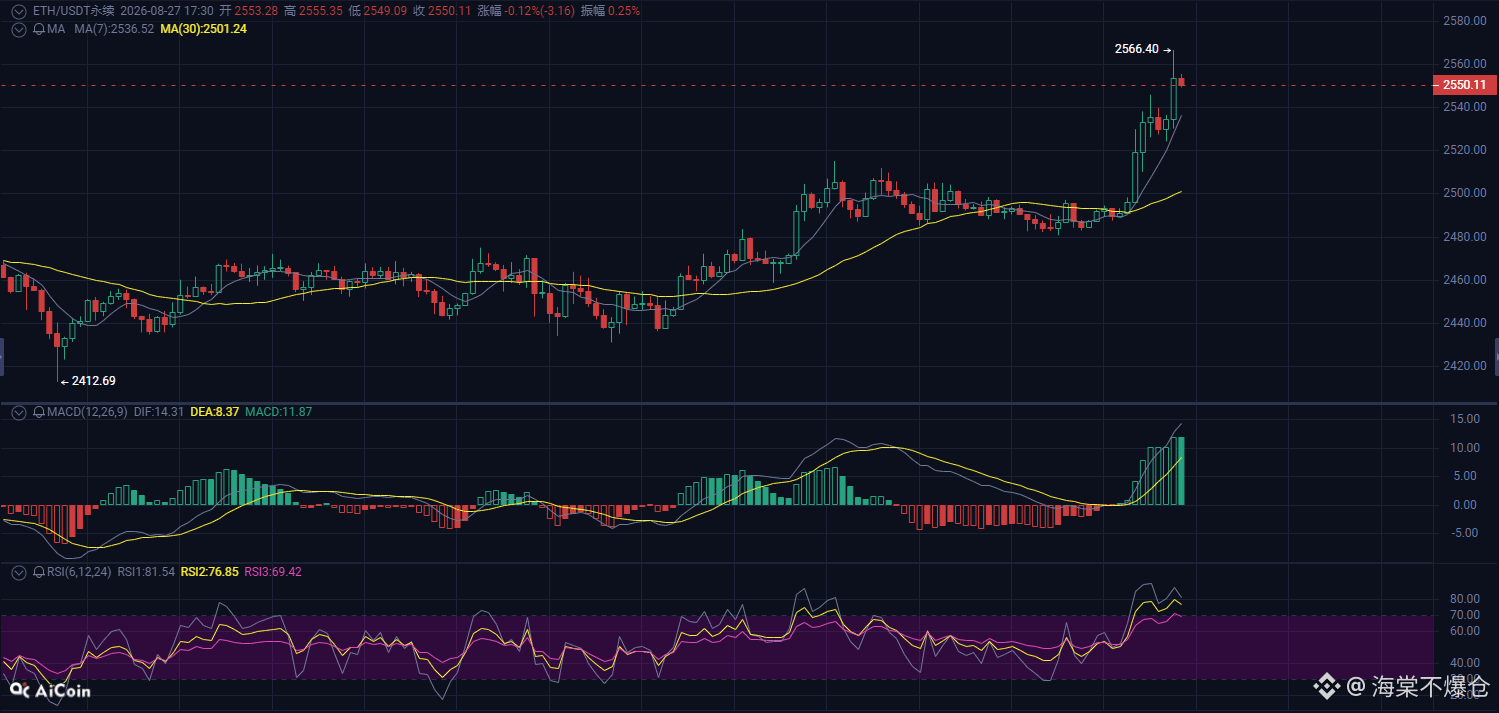Open the RSI(6,12,24) label settings
The width and height of the screenshot is (1499, 713).
[x=80, y=573]
